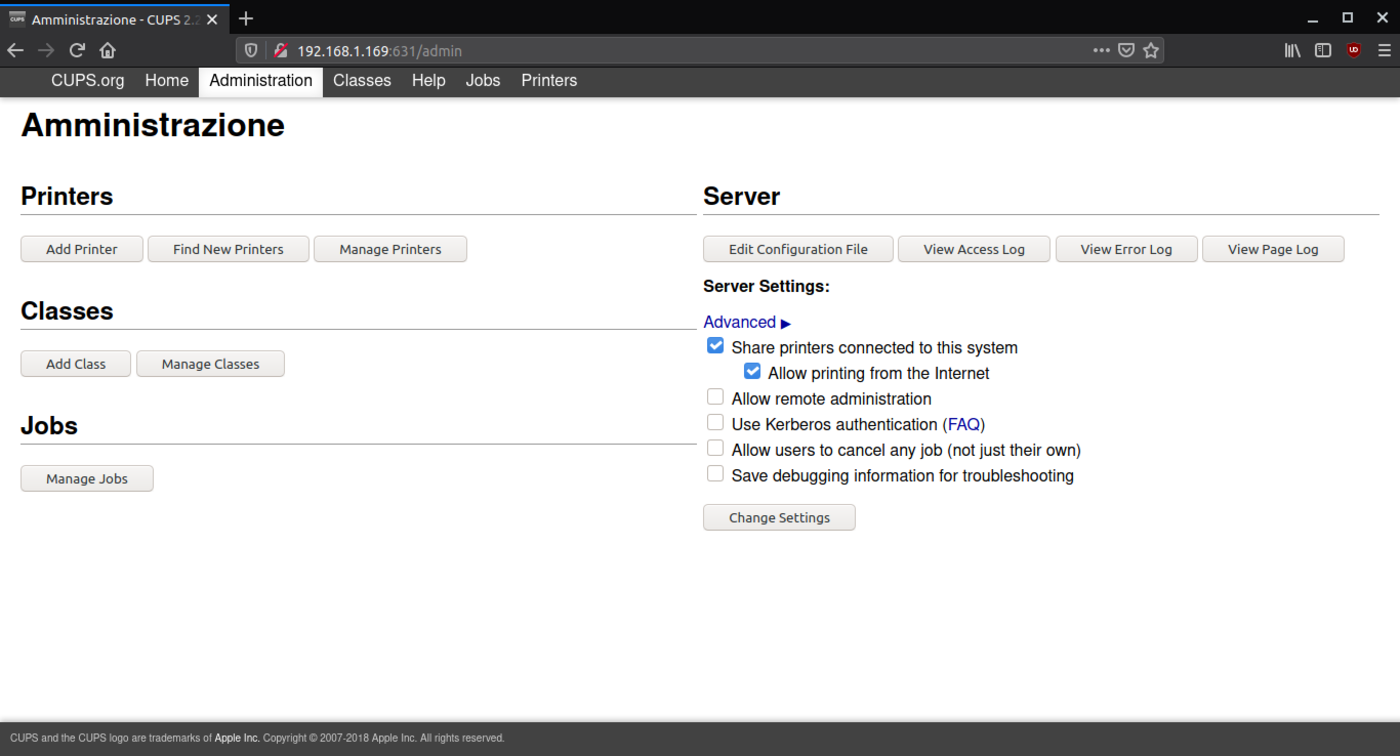Uncheck Share printers connected to this system
Viewport: 1400px width, 756px height.
tap(715, 345)
